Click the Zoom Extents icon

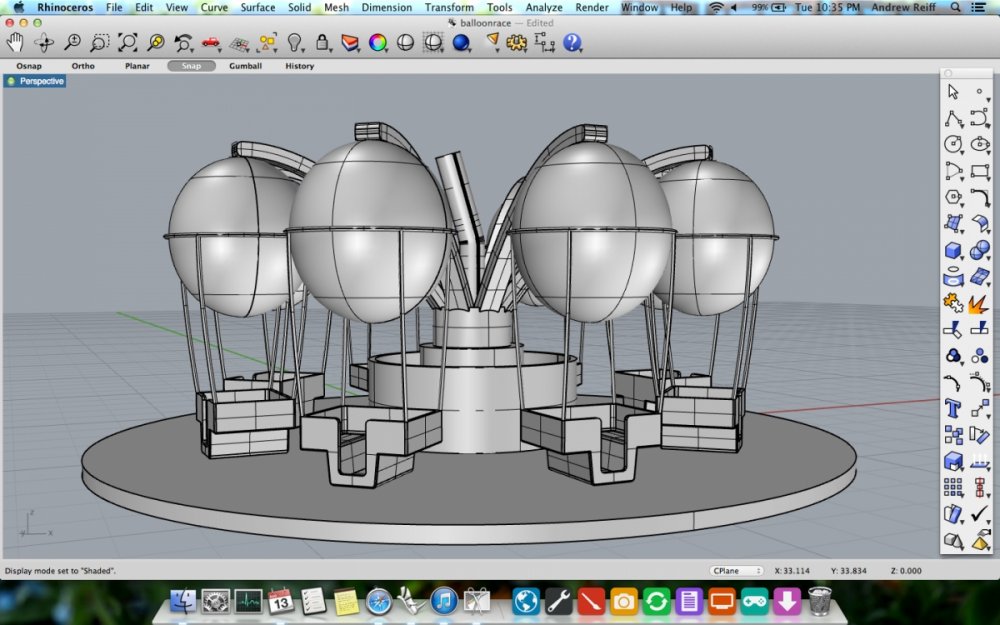[128, 42]
